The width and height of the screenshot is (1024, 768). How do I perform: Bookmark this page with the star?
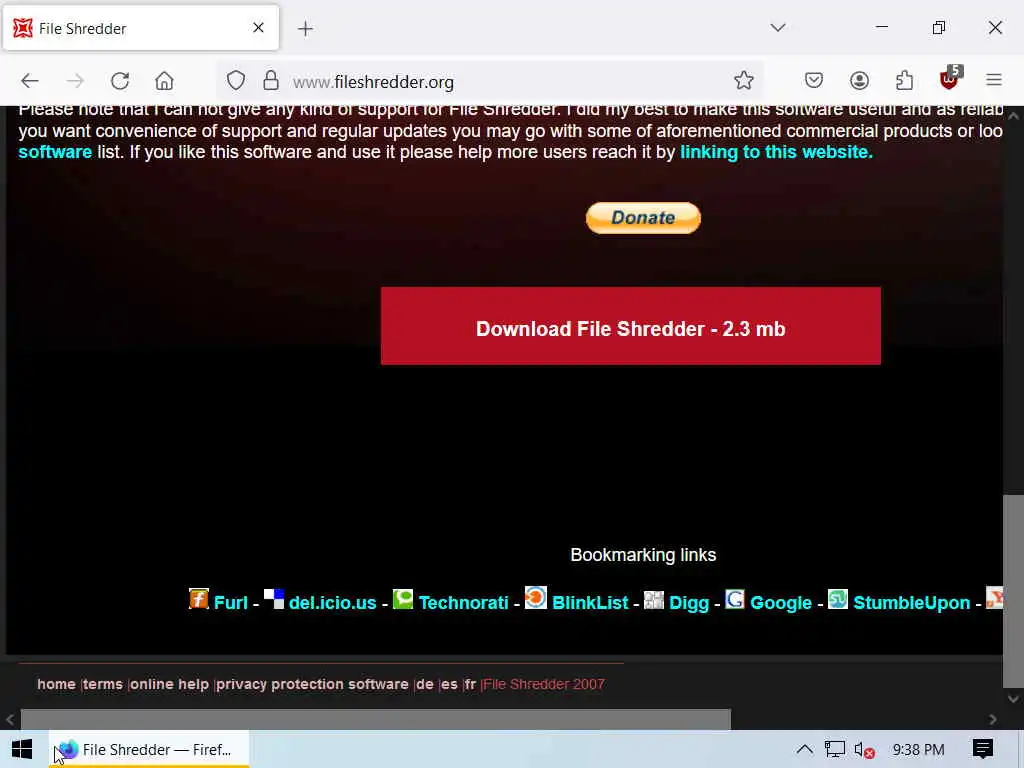[x=744, y=81]
